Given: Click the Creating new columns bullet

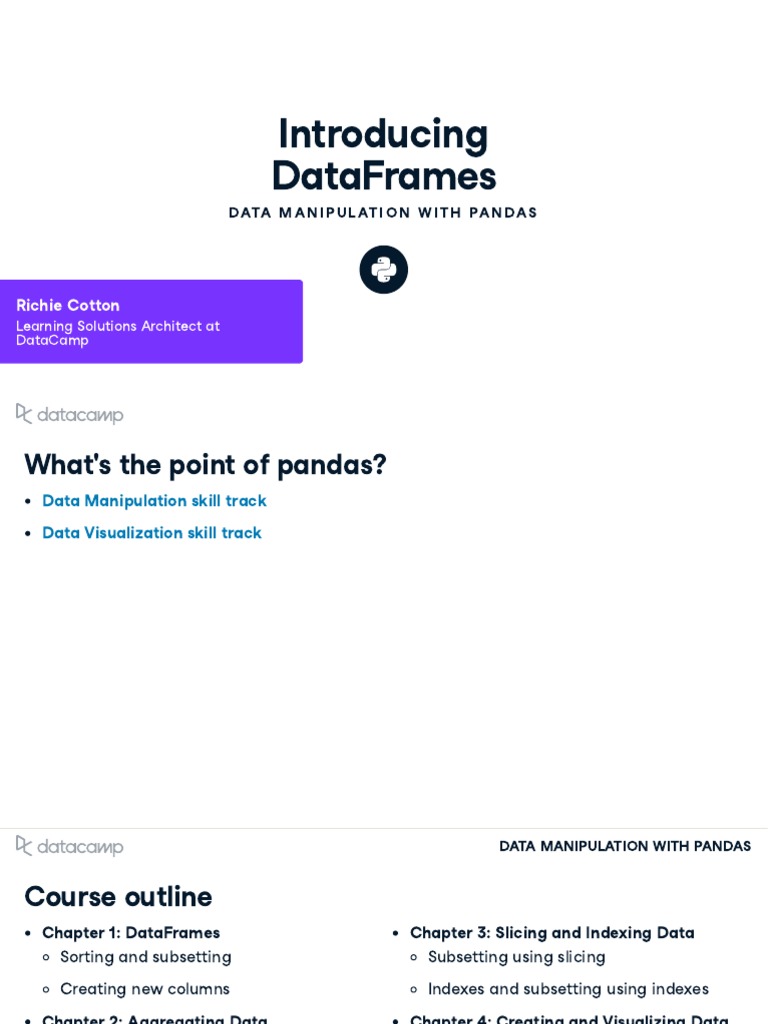Looking at the screenshot, I should tap(145, 989).
